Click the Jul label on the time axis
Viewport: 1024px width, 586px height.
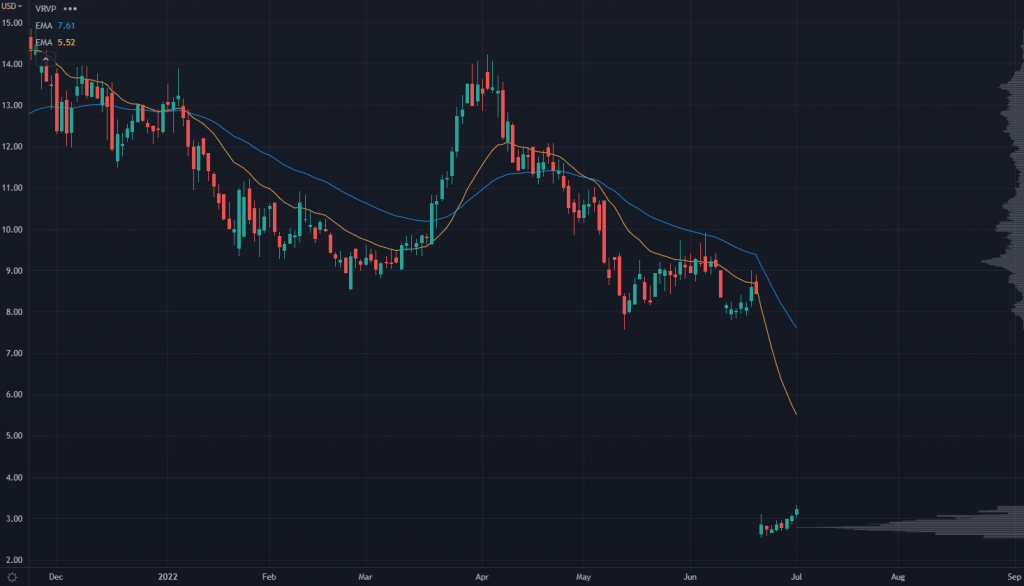797,577
